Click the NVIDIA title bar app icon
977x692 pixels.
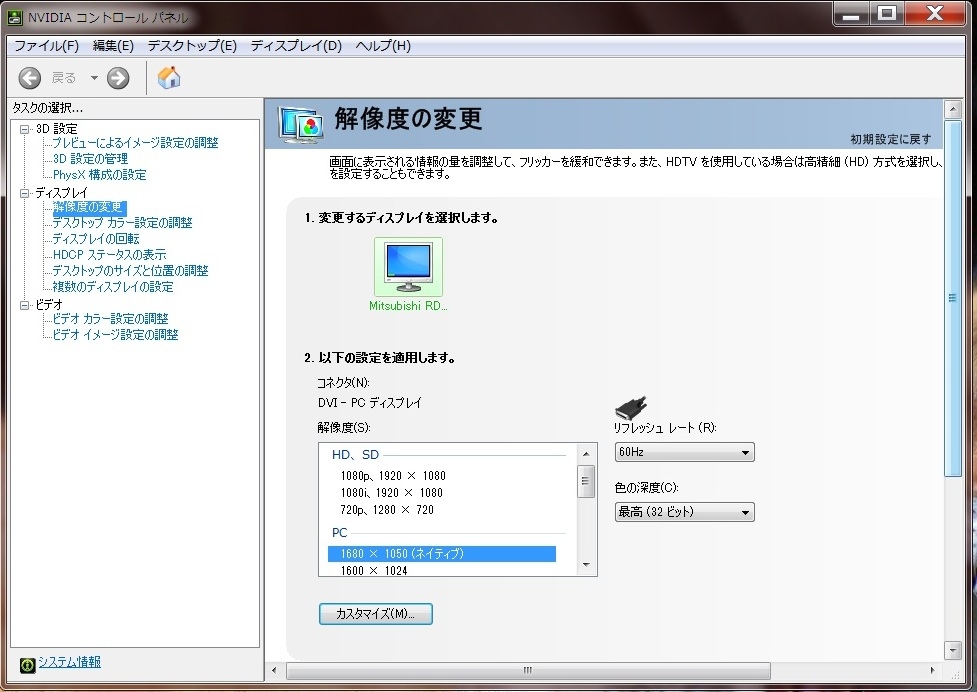[x=15, y=17]
